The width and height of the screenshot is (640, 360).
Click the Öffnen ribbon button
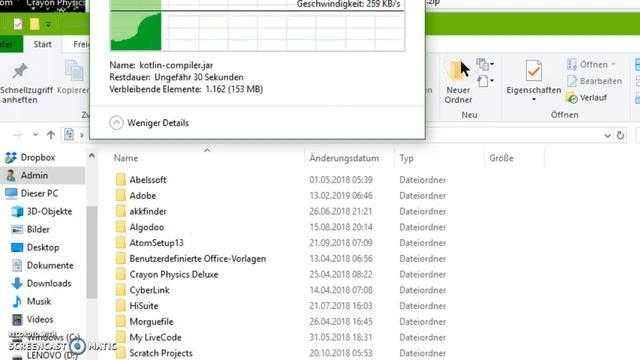[x=590, y=64]
